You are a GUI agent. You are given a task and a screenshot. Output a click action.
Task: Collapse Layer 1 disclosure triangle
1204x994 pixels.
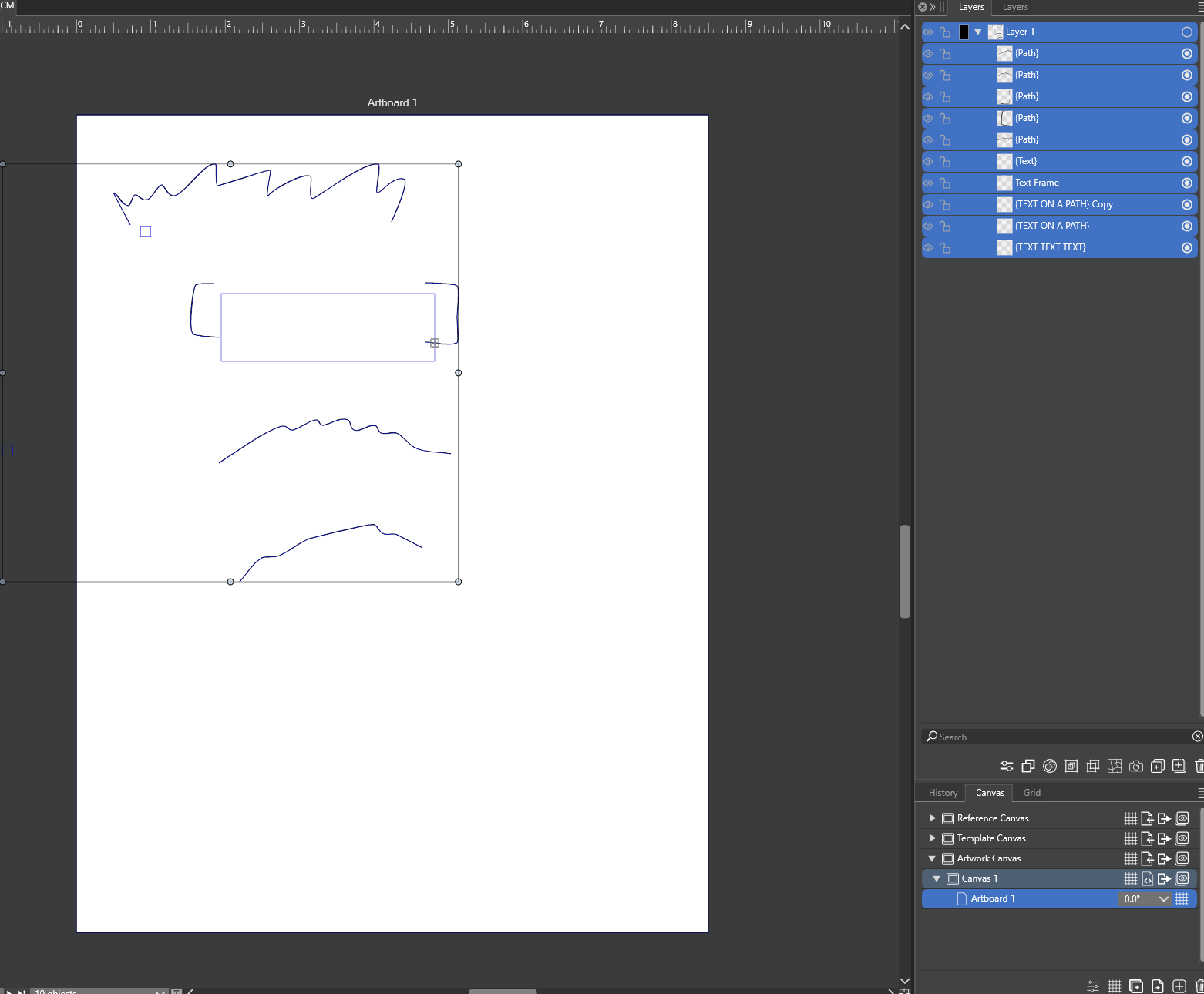tap(978, 32)
